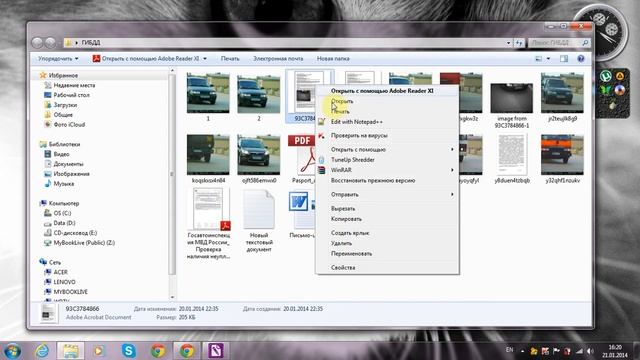
Task: Choose Свойства in context menu
Action: click(387, 268)
